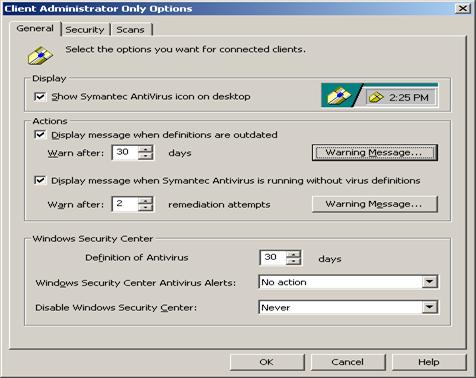Click the large shield icon in desktop preview
The height and width of the screenshot is (378, 476).
click(x=339, y=96)
